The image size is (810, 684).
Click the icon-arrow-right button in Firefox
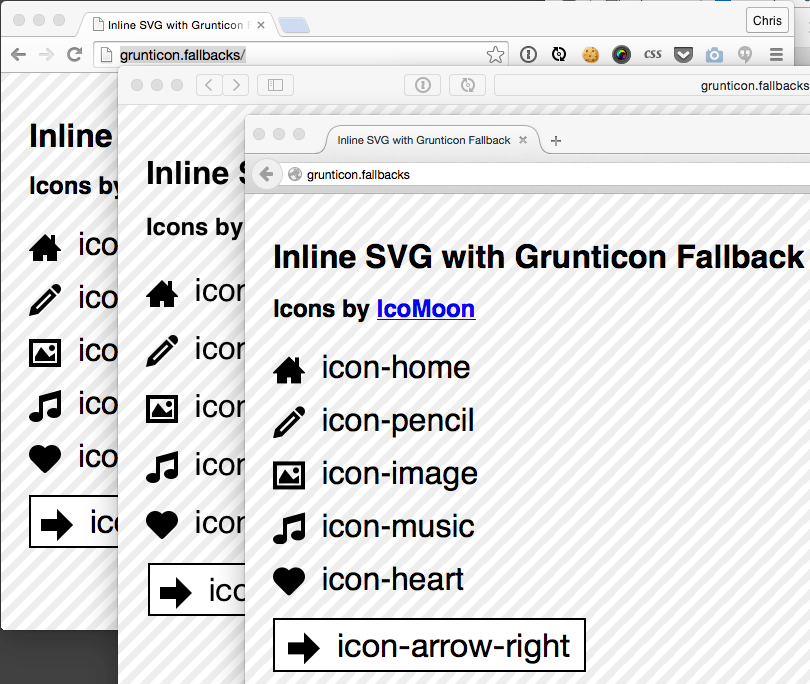[x=429, y=645]
